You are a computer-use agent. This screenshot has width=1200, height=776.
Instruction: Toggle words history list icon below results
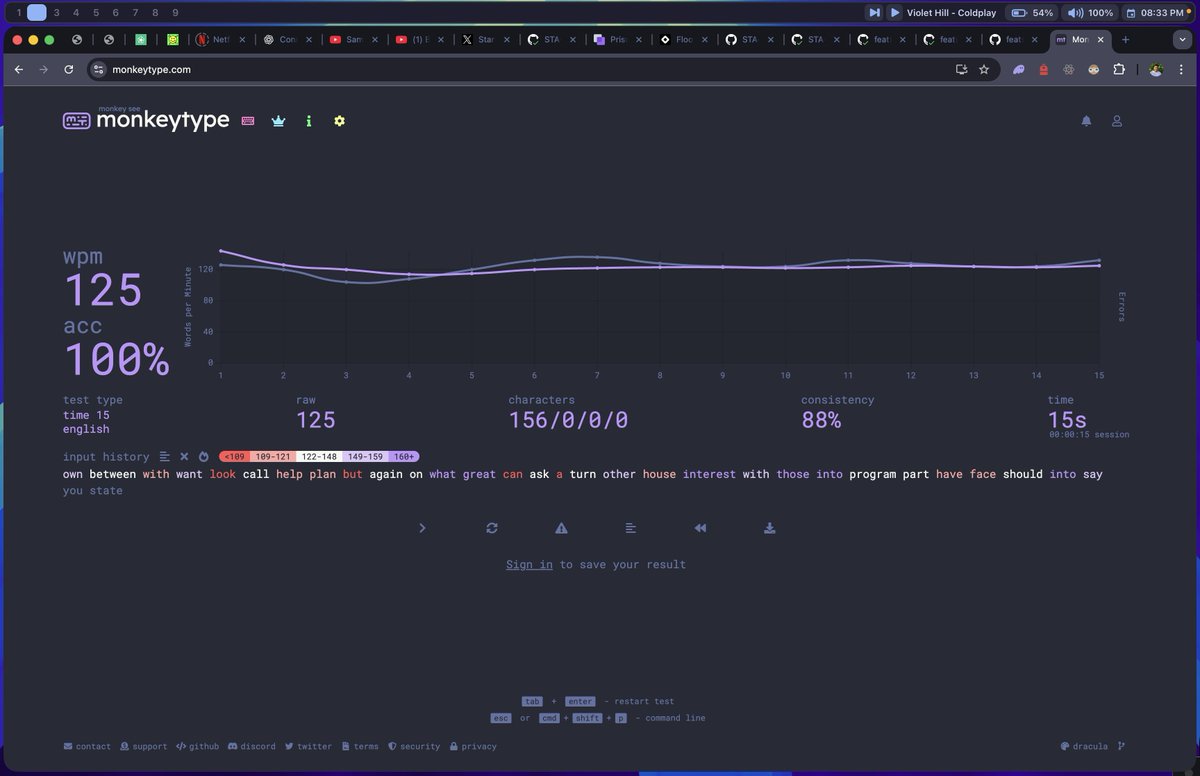click(x=631, y=528)
